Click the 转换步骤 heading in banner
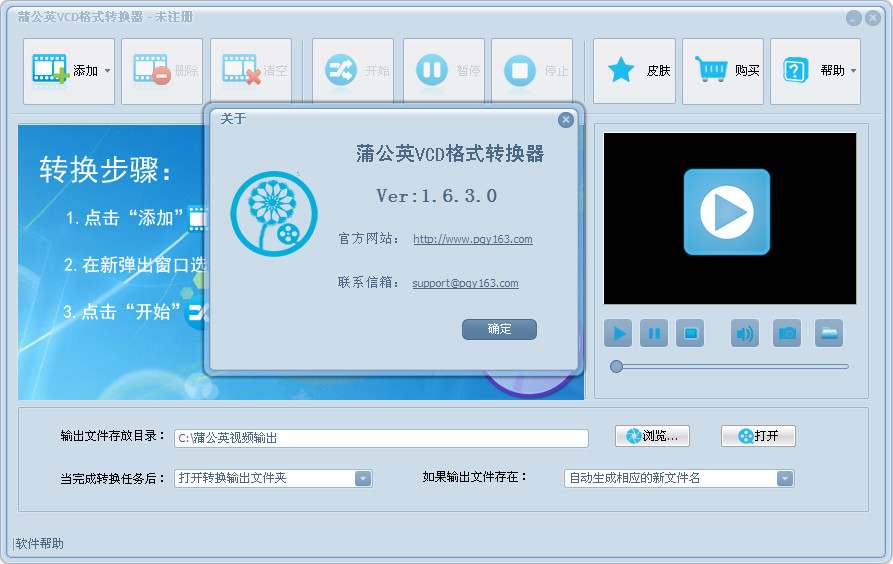This screenshot has width=893, height=564. (105, 170)
